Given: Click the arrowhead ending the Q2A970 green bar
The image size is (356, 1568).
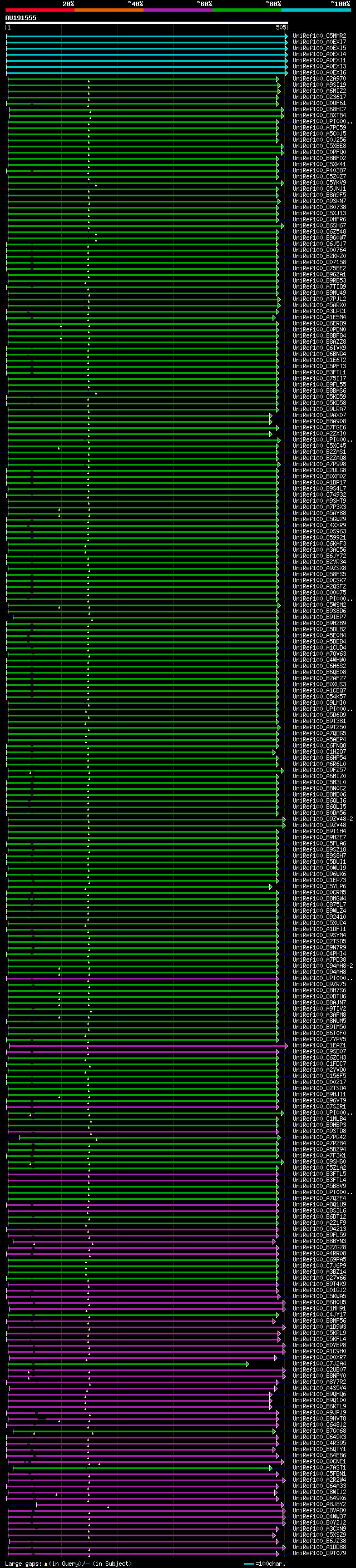Looking at the screenshot, I should (x=277, y=79).
